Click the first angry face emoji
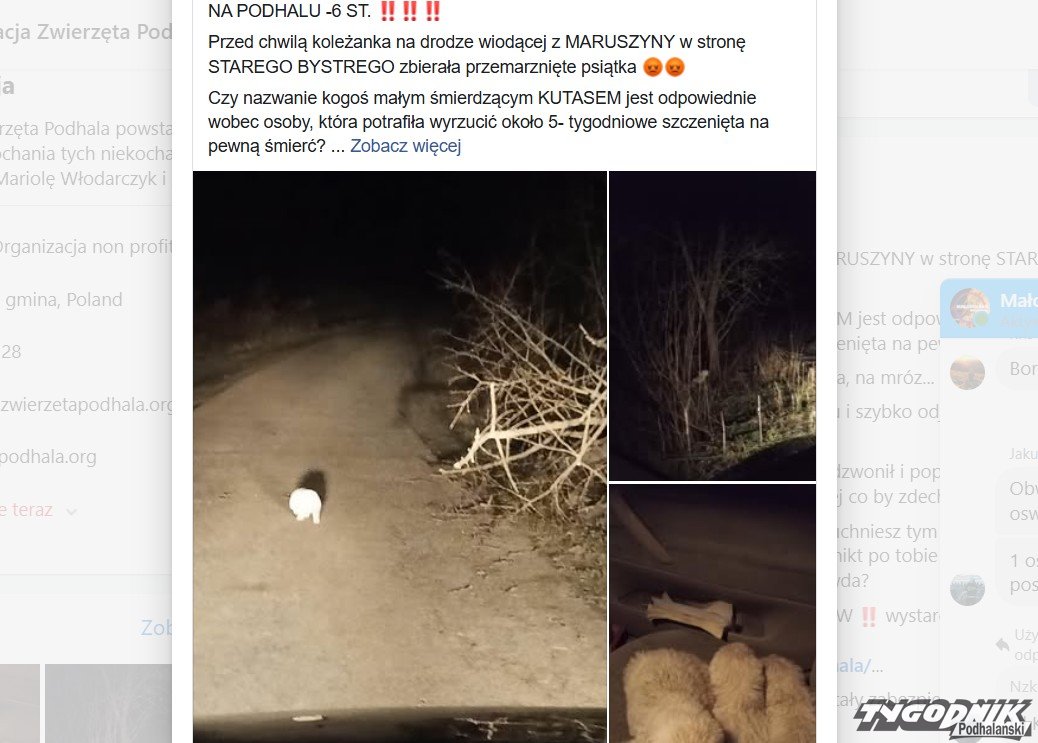Screen dimensions: 1038x743 pos(653,67)
